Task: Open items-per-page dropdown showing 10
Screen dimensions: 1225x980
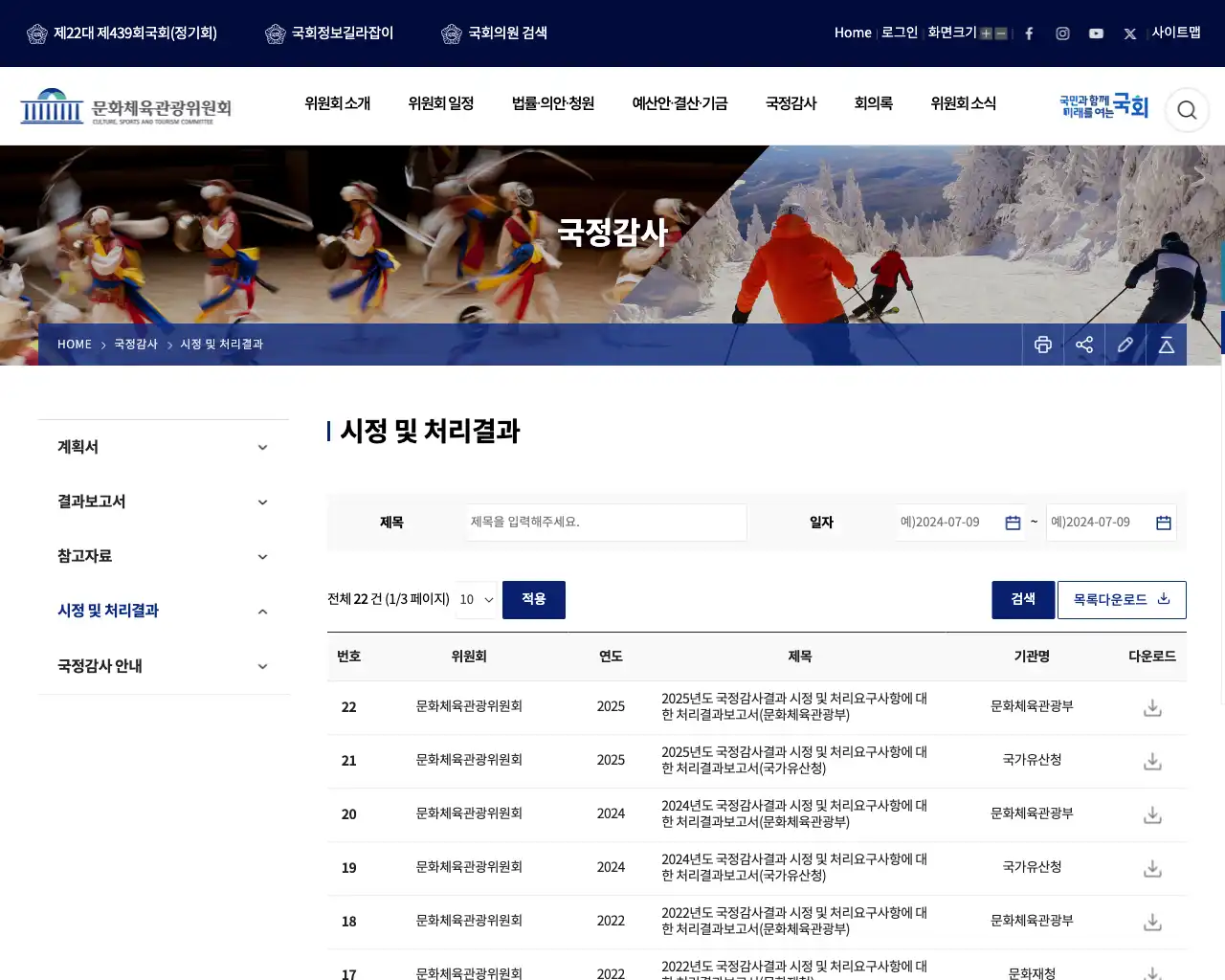Action: pyautogui.click(x=476, y=599)
